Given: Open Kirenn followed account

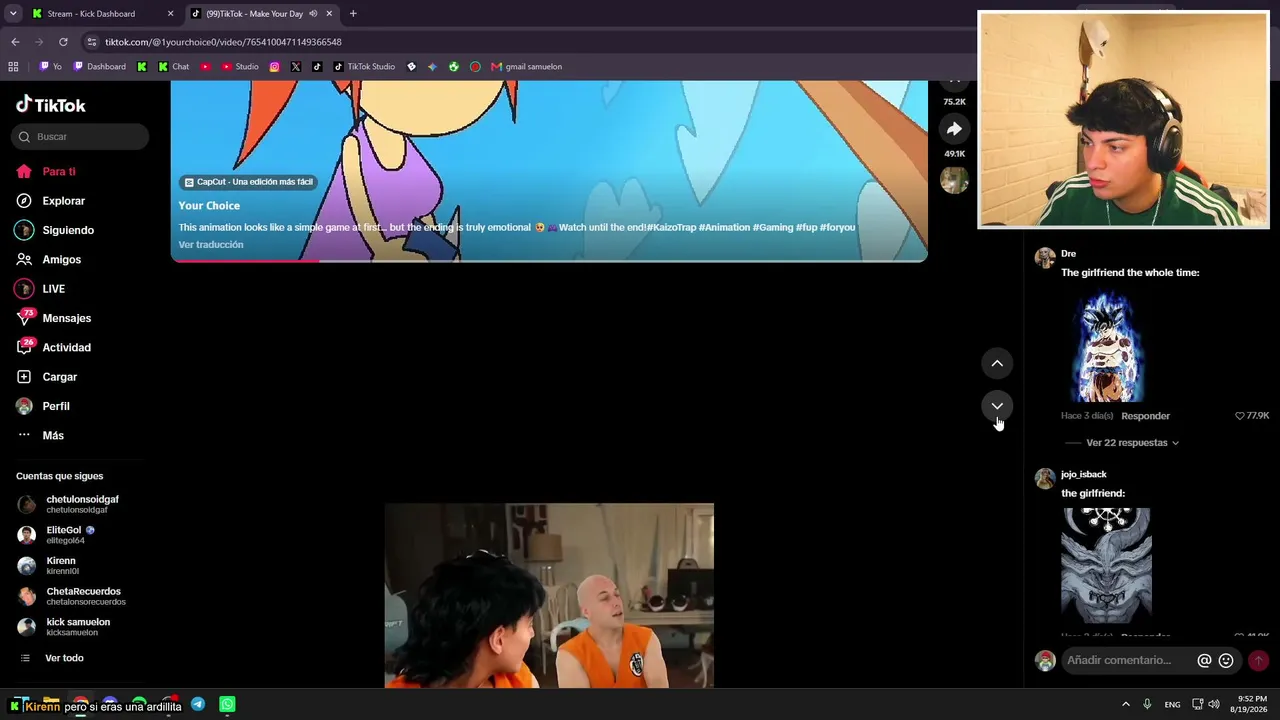Looking at the screenshot, I should [47, 566].
